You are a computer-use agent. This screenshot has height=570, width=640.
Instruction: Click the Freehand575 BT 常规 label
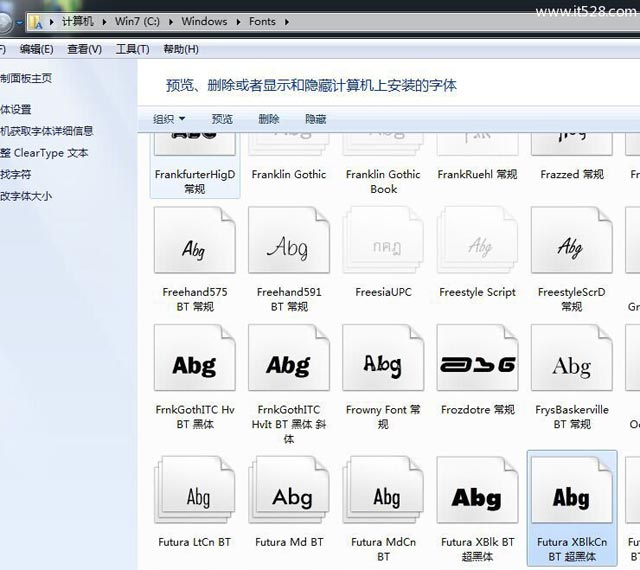tap(195, 299)
